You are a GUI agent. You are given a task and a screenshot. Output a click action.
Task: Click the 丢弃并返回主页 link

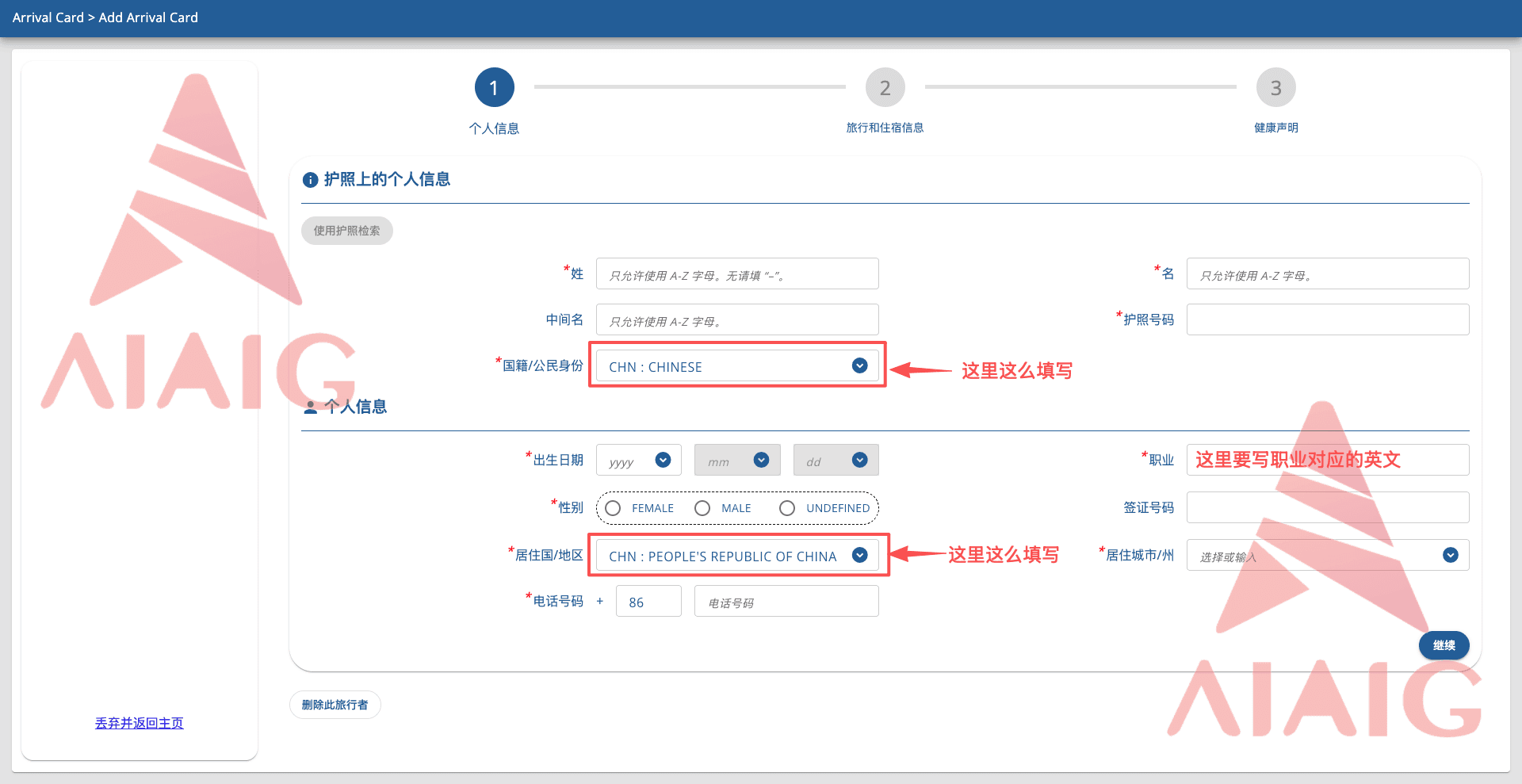pos(140,723)
